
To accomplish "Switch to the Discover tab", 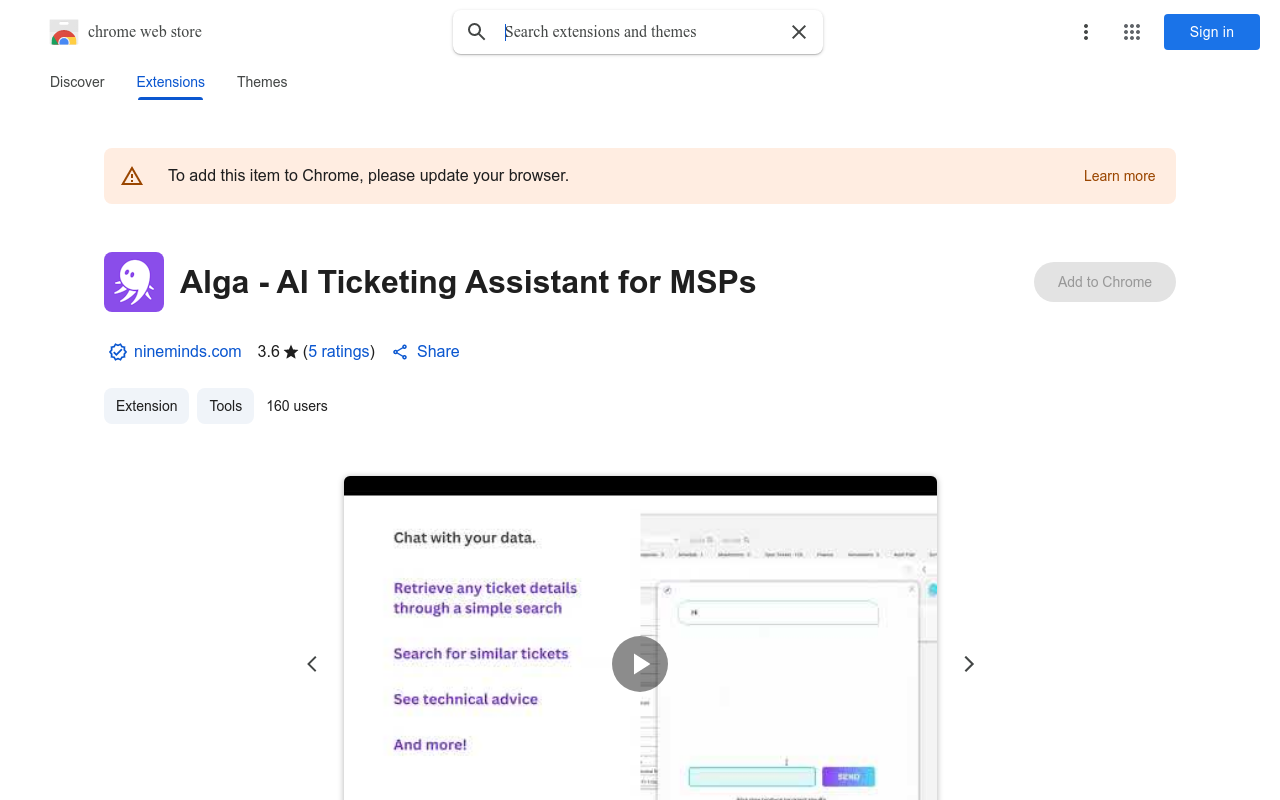I will coord(77,82).
